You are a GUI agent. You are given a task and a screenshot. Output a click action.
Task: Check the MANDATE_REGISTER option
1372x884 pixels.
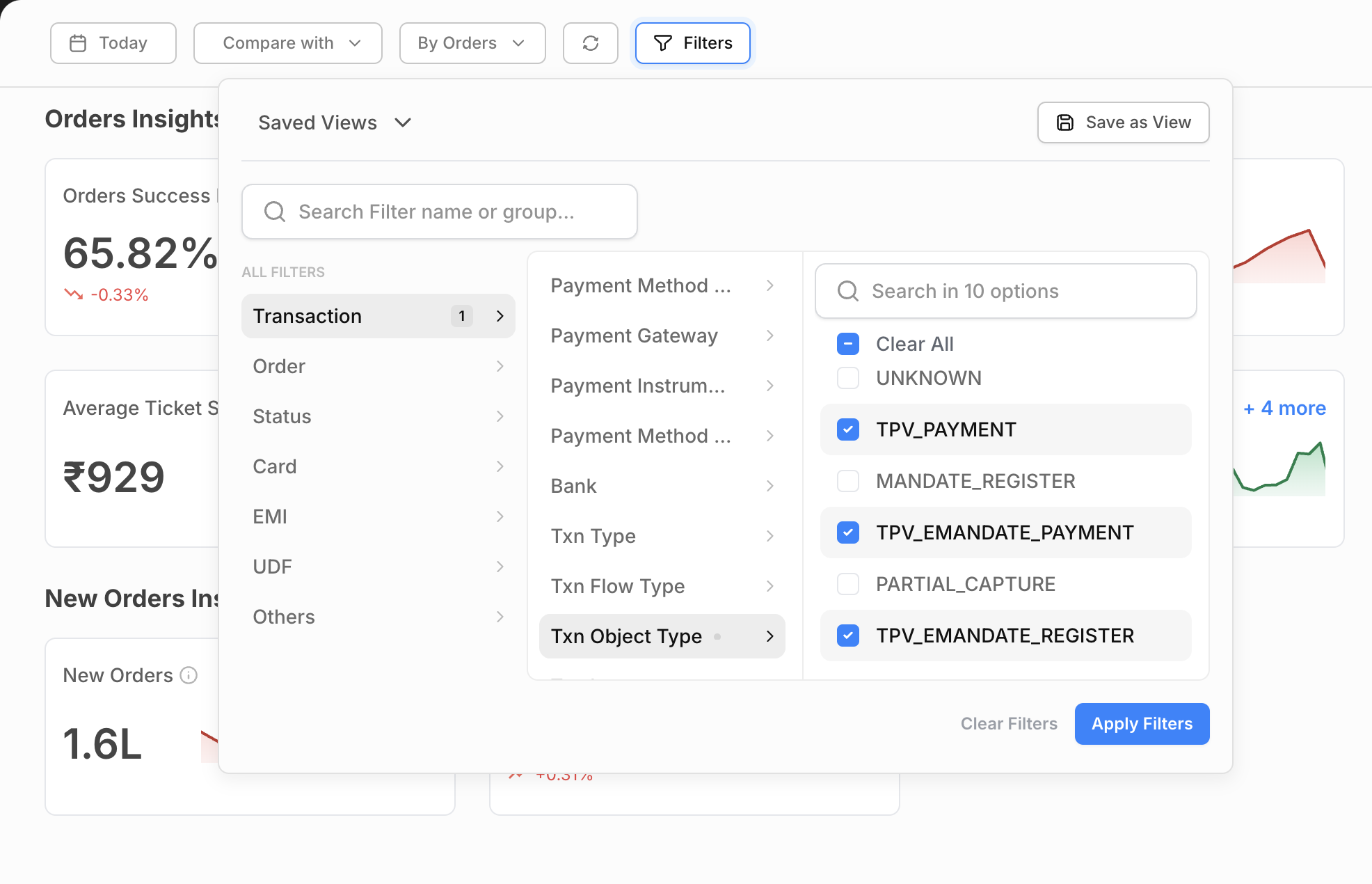(847, 481)
